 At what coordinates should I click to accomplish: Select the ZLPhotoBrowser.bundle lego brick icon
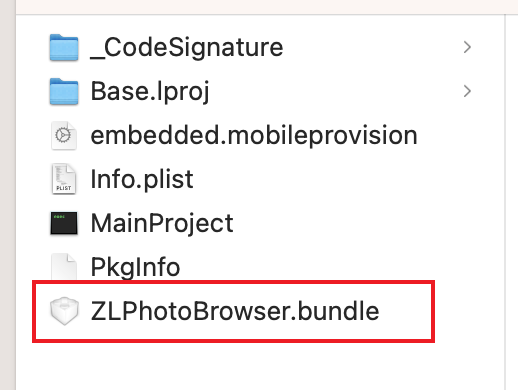pos(64,311)
